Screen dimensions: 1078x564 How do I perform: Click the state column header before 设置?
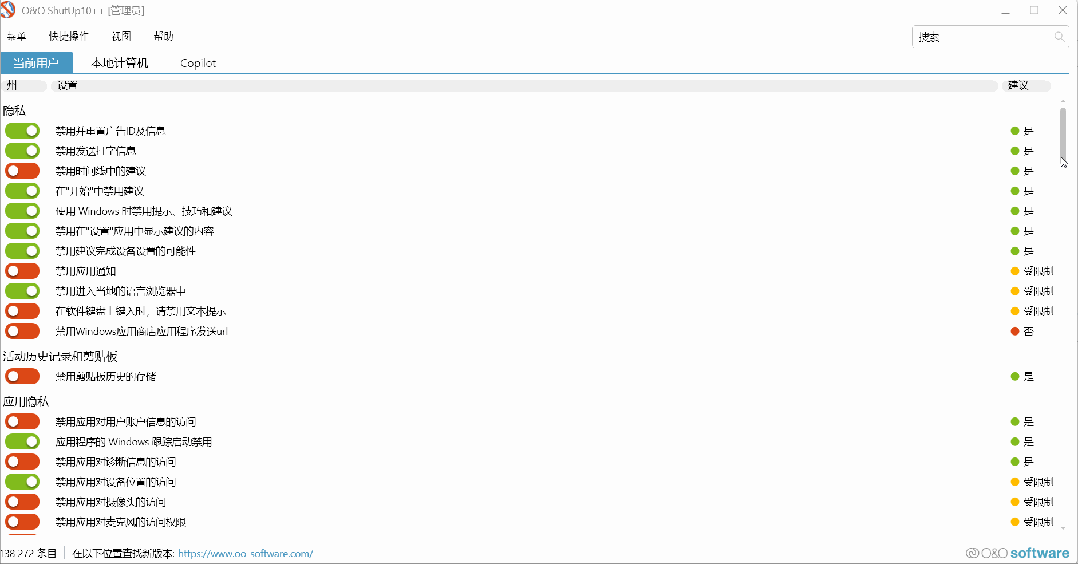[x=24, y=86]
